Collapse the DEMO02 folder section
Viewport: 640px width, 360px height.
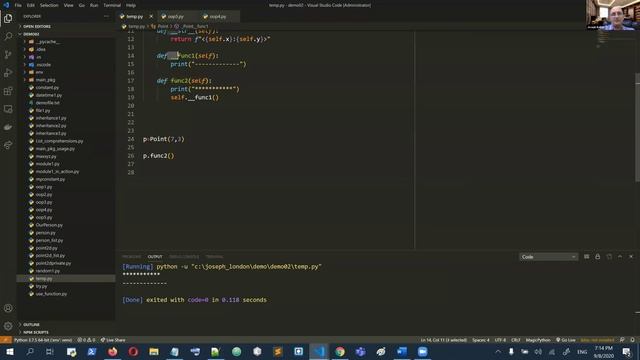[x=66, y=34]
